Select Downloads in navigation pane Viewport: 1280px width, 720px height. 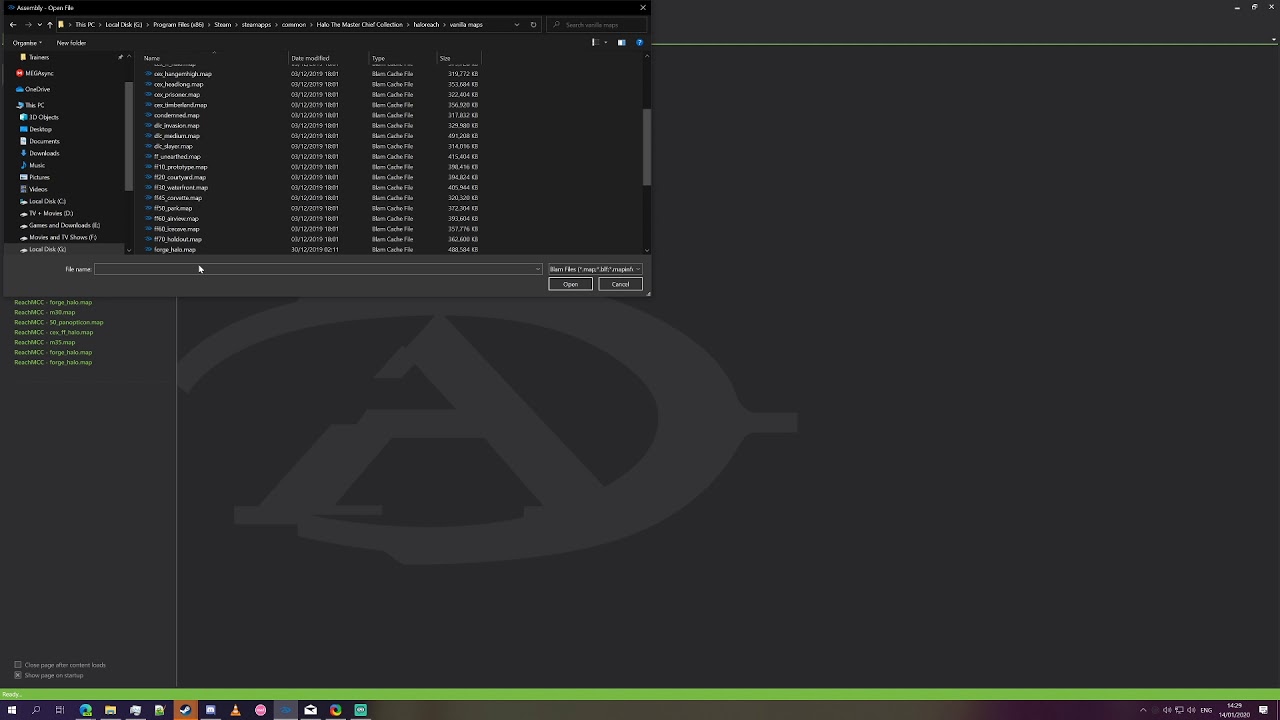(44, 153)
